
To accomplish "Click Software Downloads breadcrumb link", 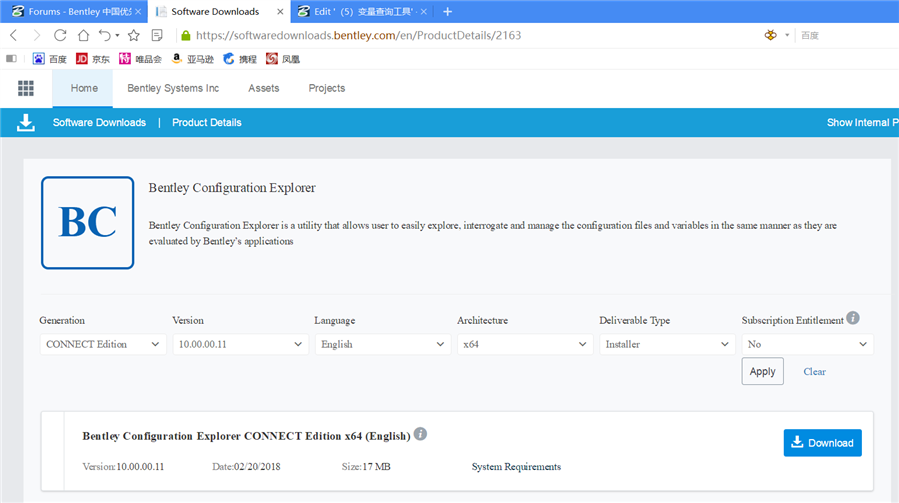I will pos(99,123).
